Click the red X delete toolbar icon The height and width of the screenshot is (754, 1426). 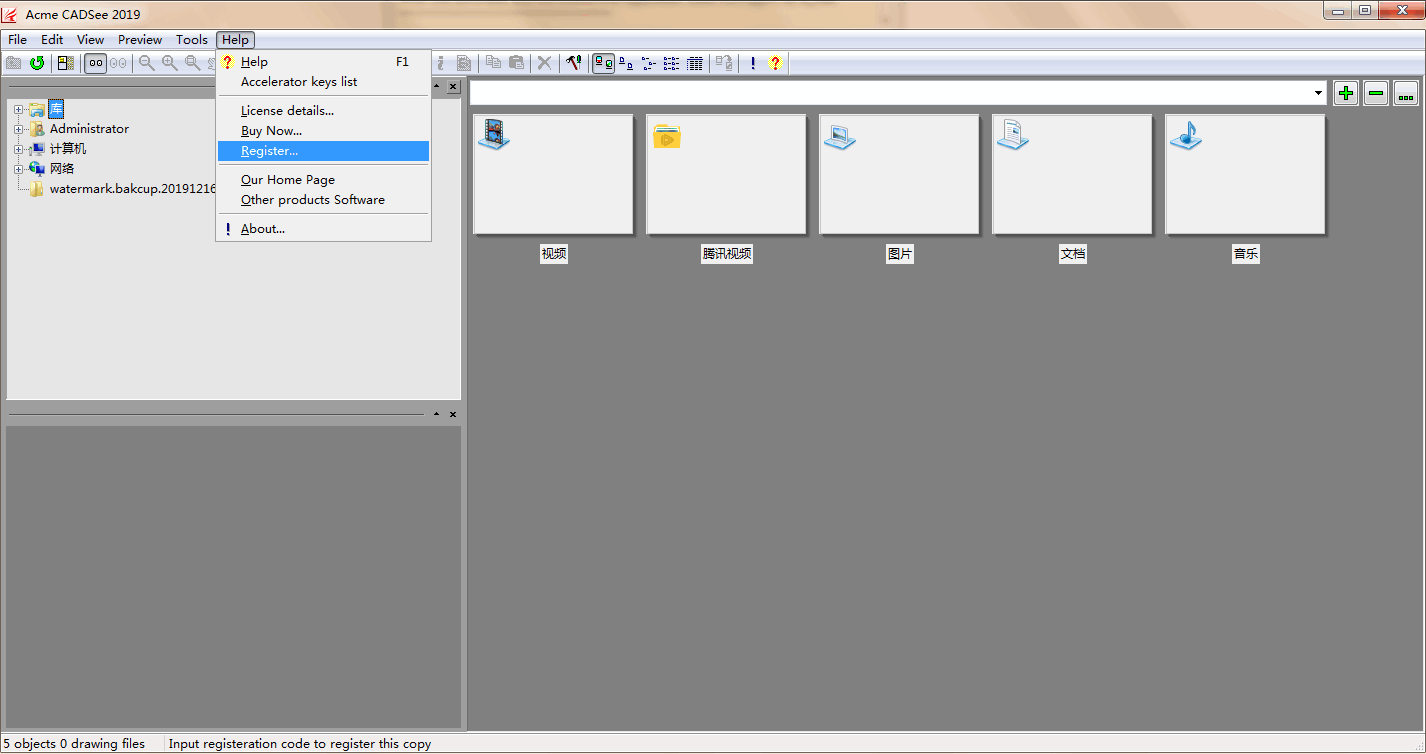click(544, 63)
